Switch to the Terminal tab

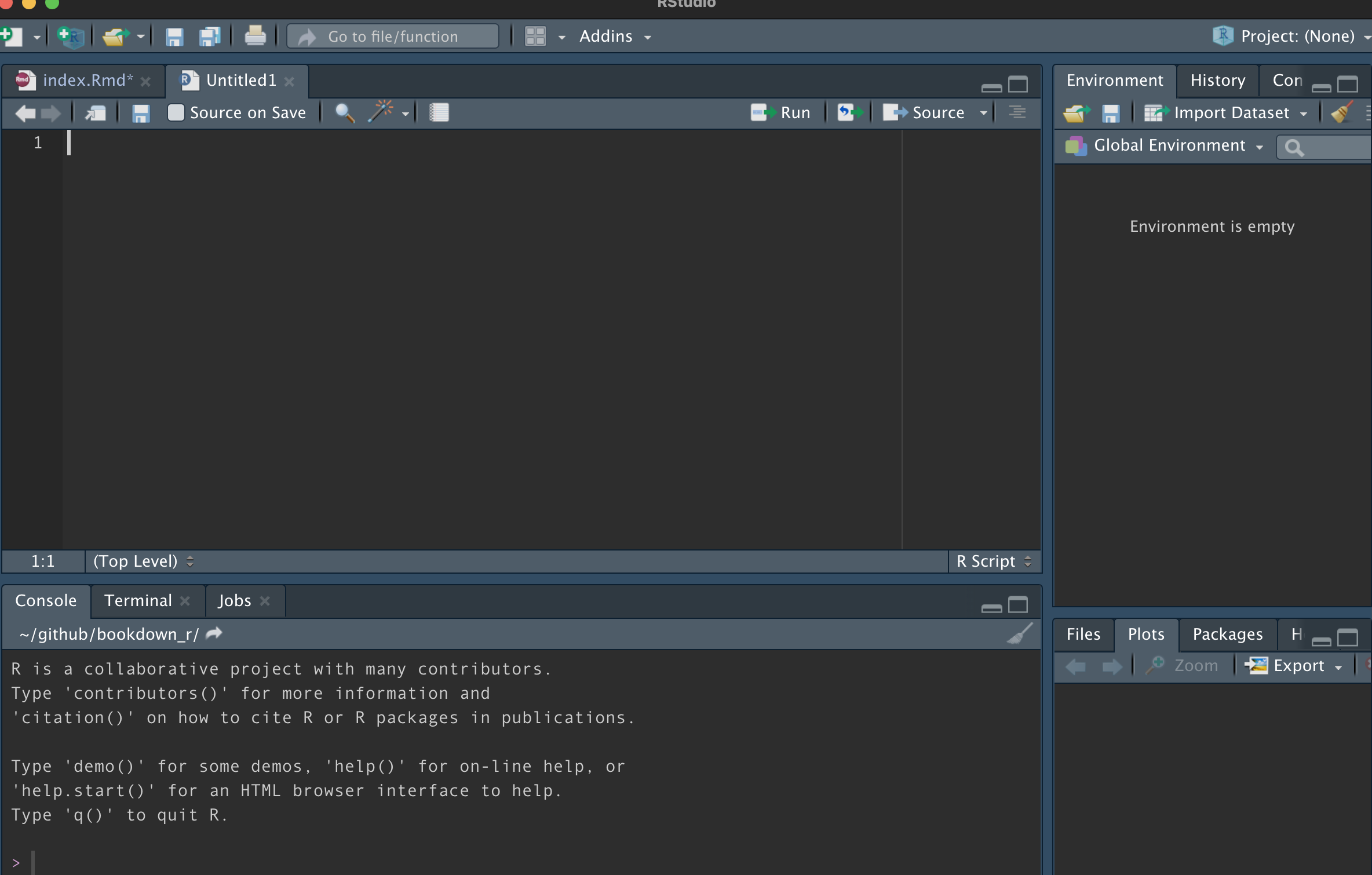pos(138,600)
